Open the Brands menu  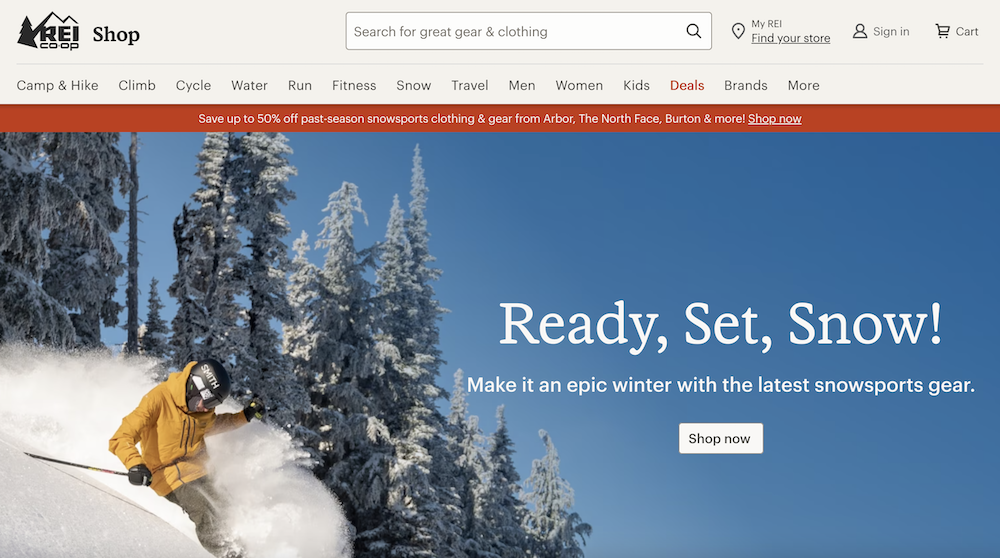tap(746, 85)
